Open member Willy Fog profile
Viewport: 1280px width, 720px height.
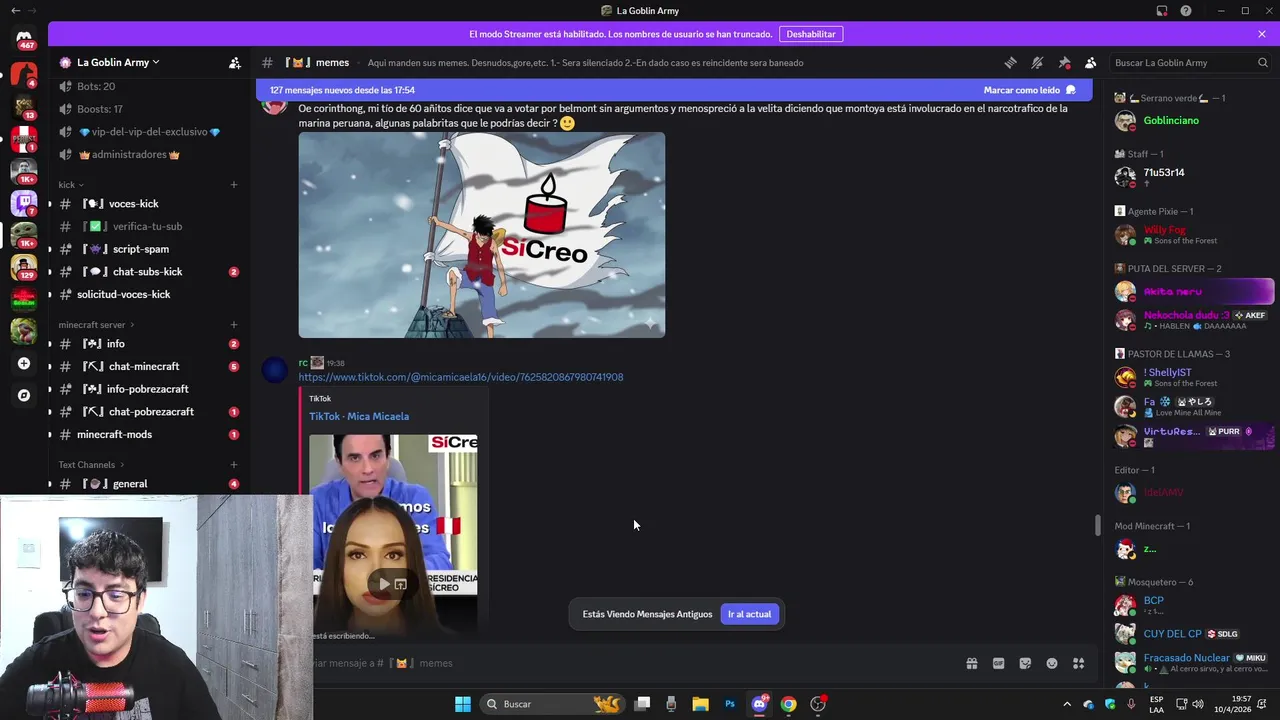[1193, 235]
